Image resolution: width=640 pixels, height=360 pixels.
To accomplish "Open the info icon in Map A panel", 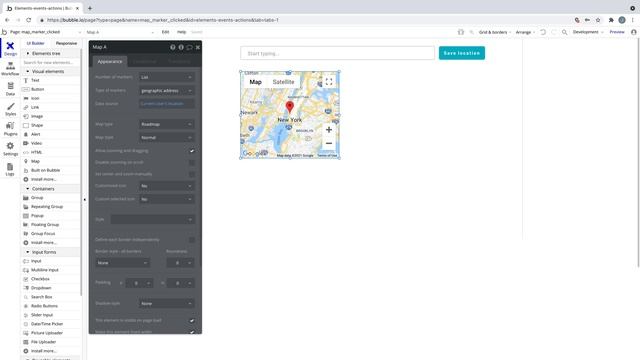I will tap(181, 47).
